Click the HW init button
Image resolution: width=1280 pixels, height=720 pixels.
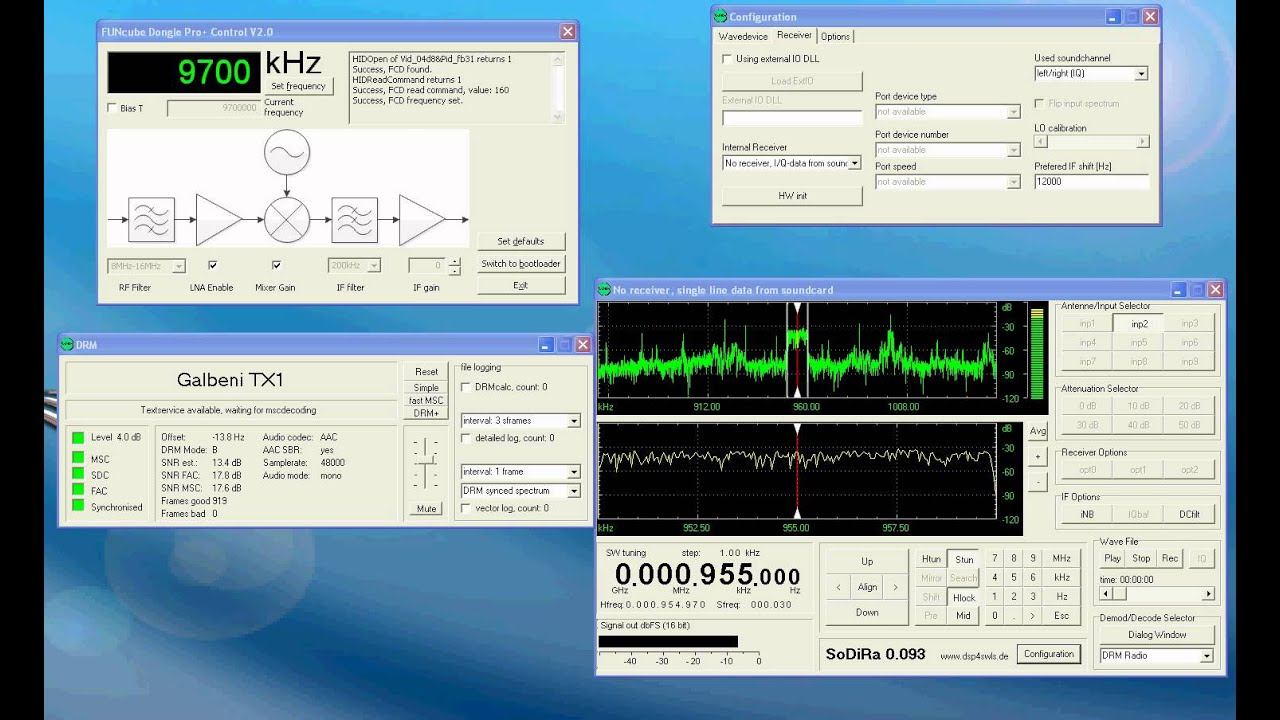pyautogui.click(x=792, y=195)
